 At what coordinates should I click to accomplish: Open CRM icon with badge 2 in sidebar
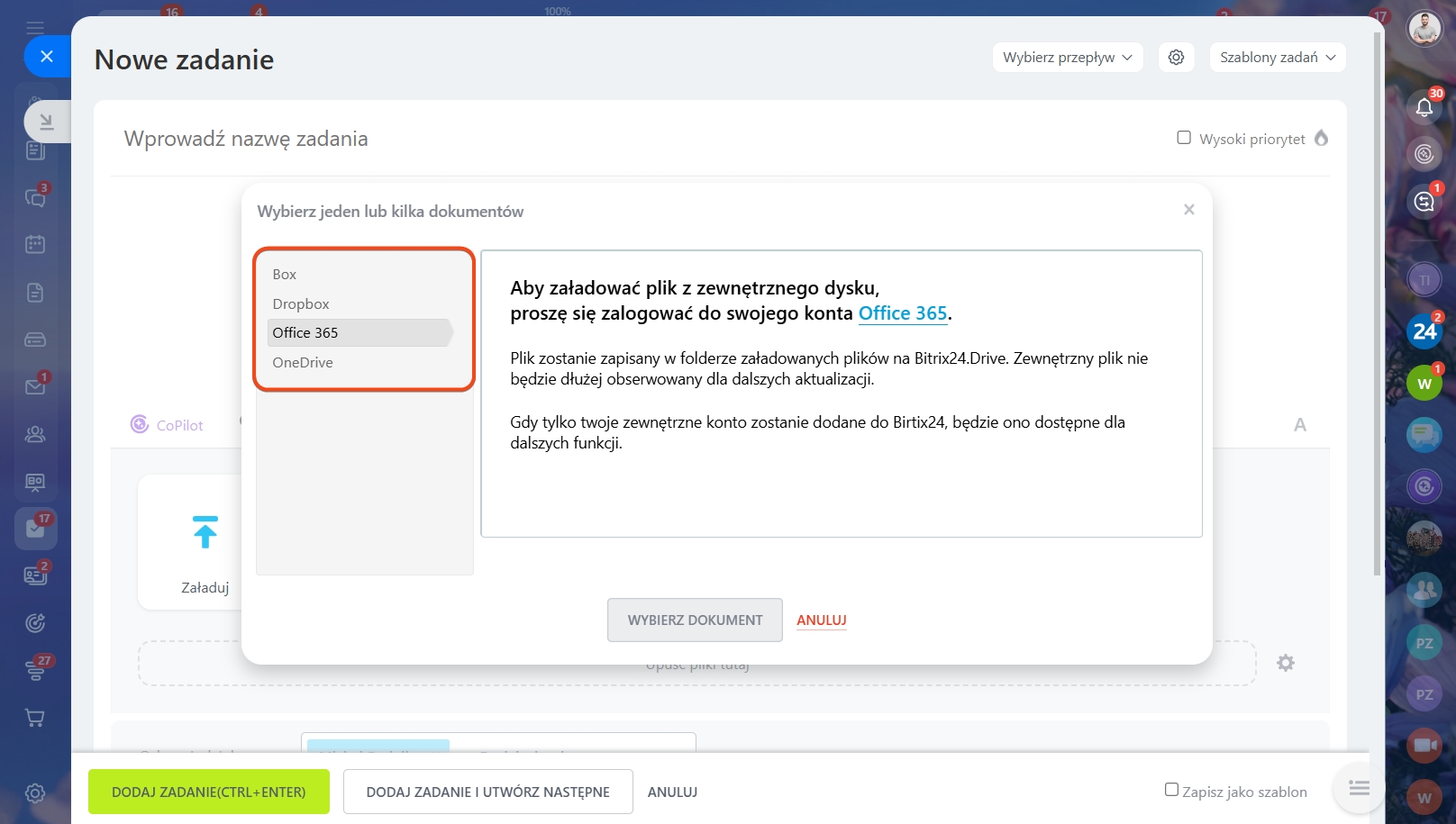(x=36, y=575)
